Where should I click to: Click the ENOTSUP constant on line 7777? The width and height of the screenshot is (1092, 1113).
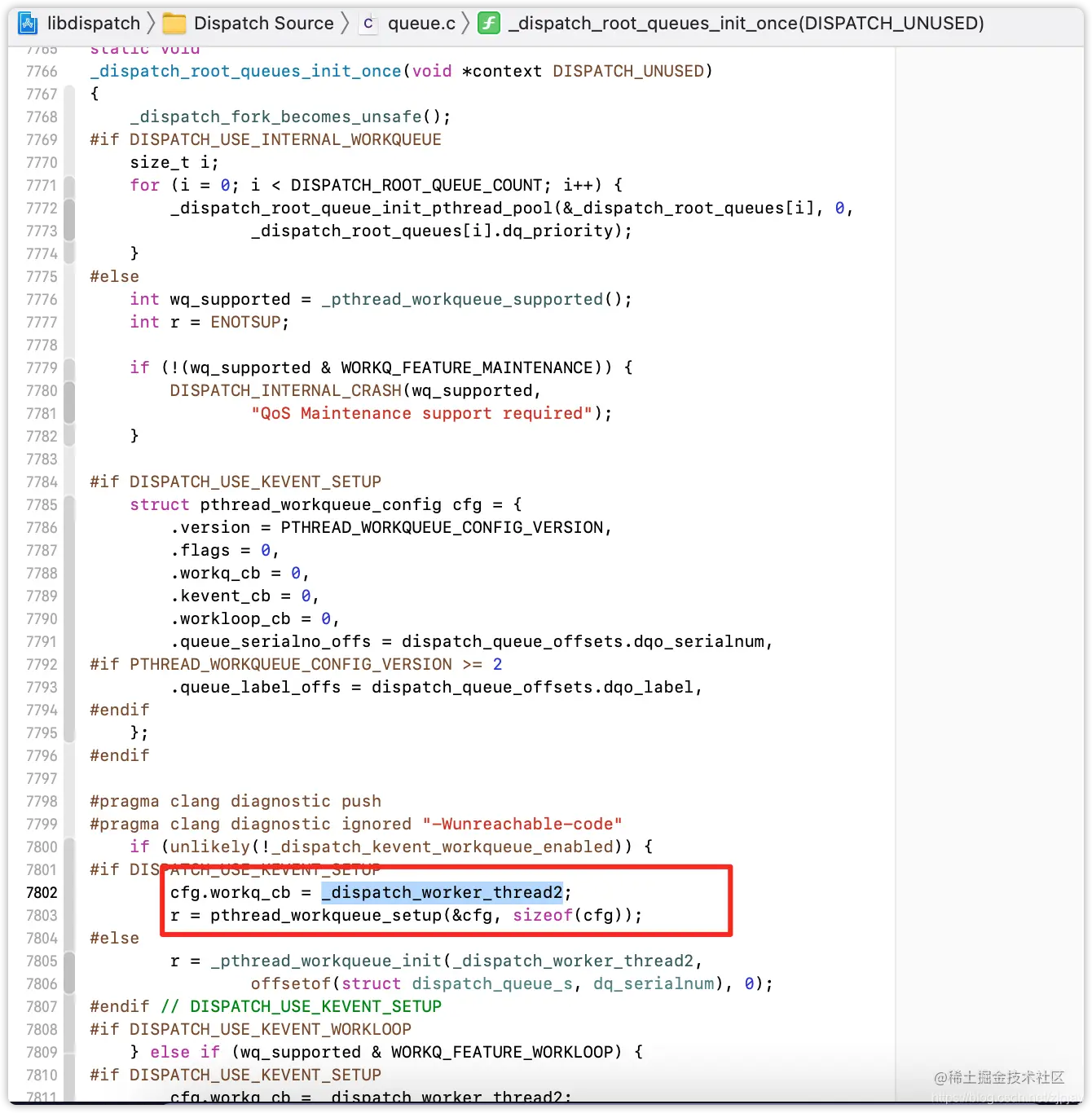(246, 322)
